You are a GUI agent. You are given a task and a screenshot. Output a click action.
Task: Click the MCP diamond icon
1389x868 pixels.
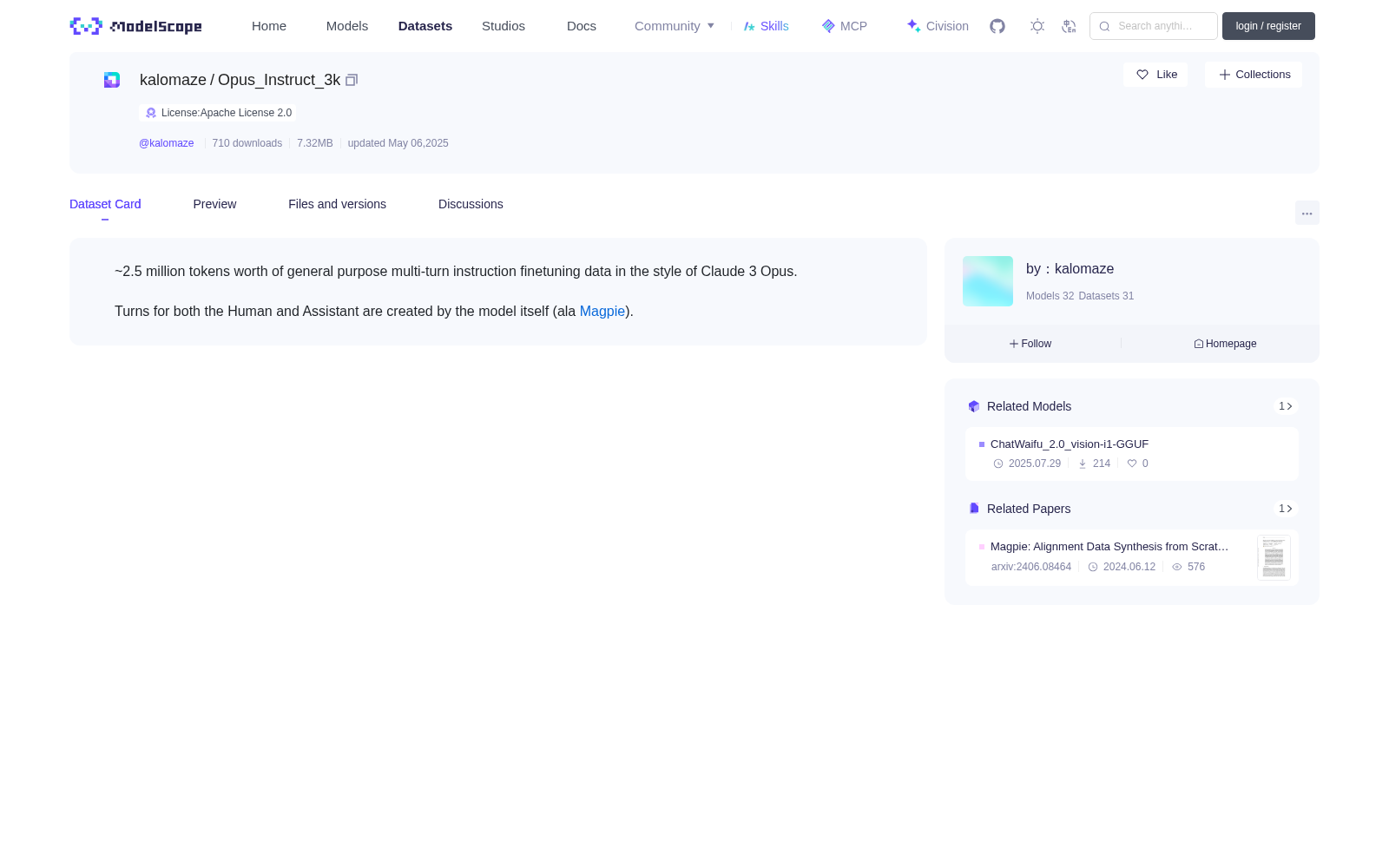[x=828, y=26]
